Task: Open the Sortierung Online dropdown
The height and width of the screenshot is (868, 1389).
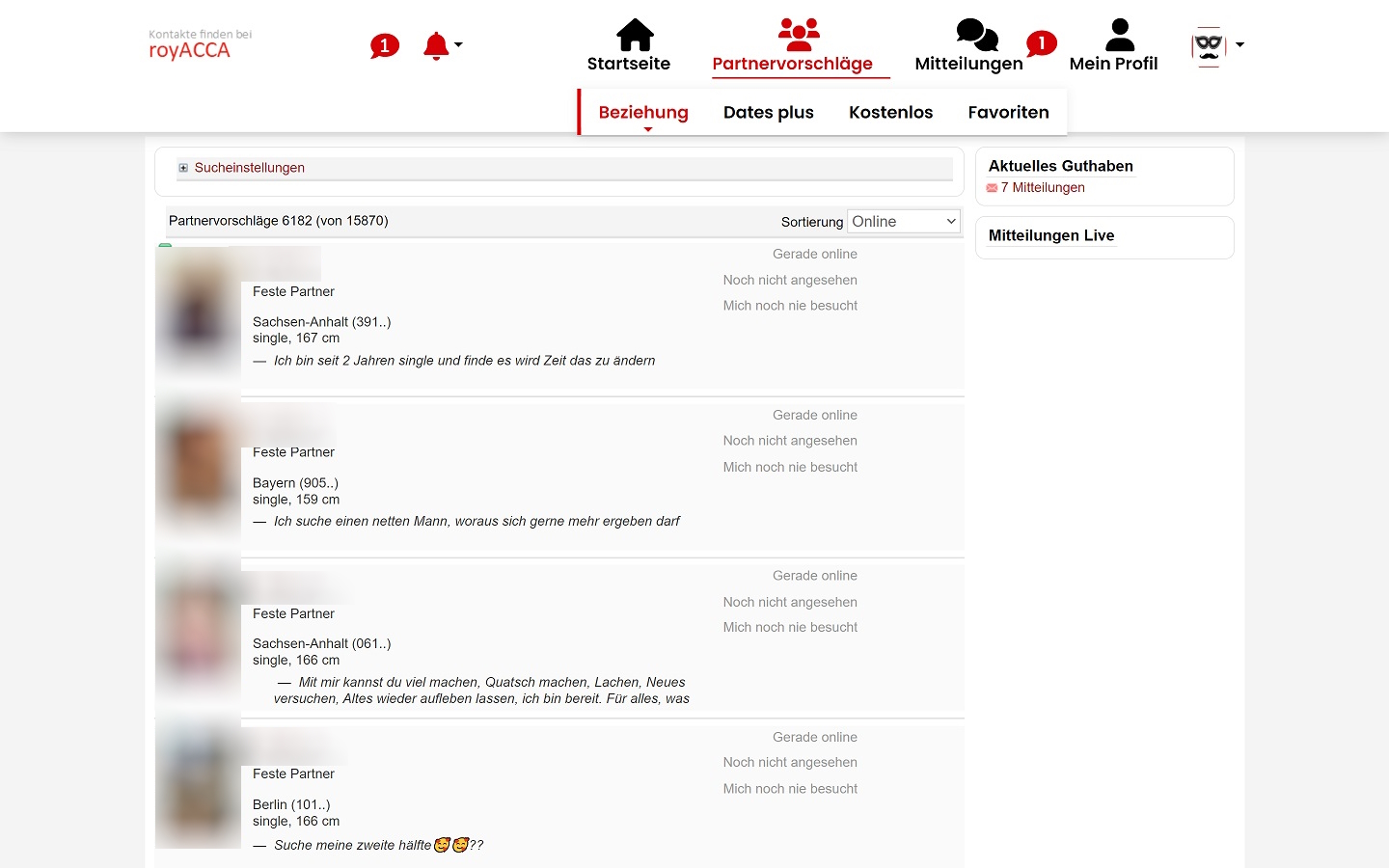Action: click(903, 221)
